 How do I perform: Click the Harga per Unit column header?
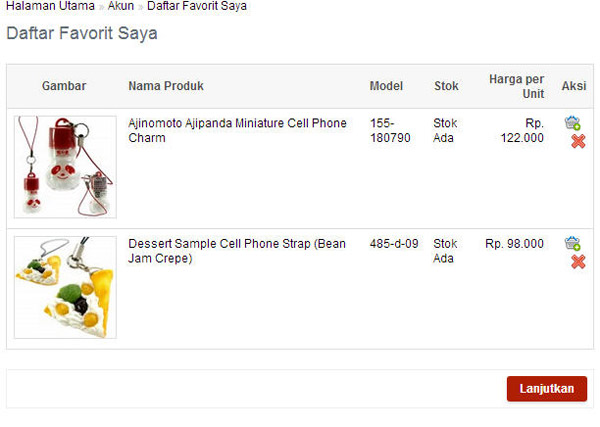(516, 86)
